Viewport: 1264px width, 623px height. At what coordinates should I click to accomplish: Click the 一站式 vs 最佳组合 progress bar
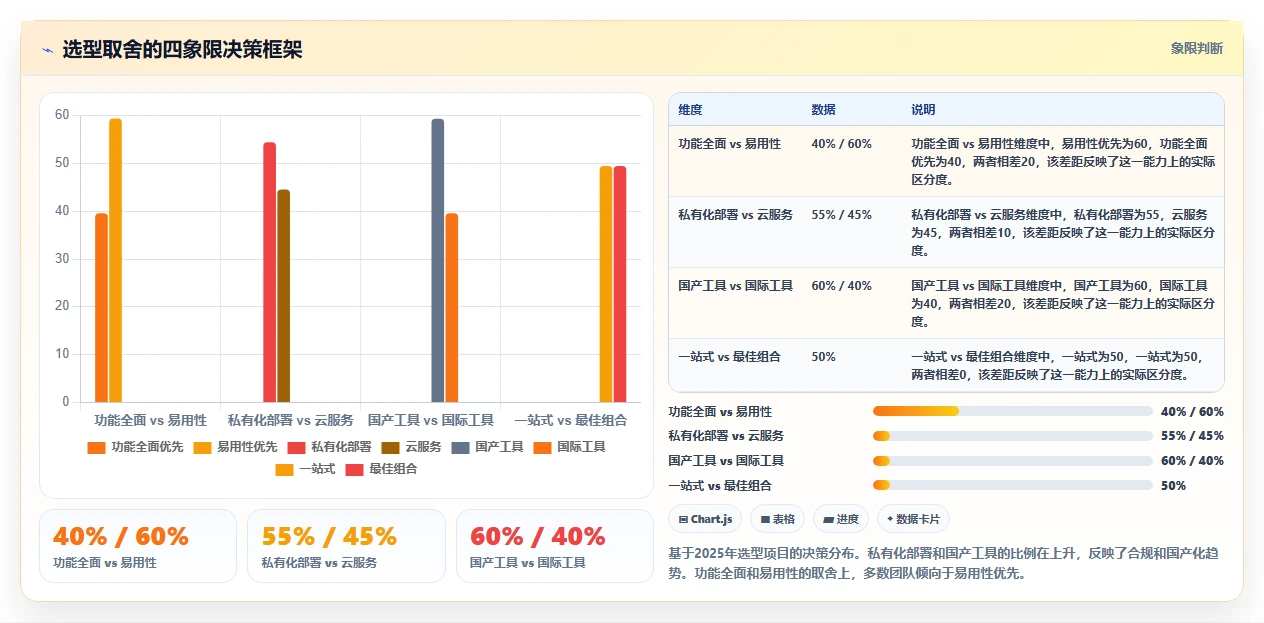1012,486
